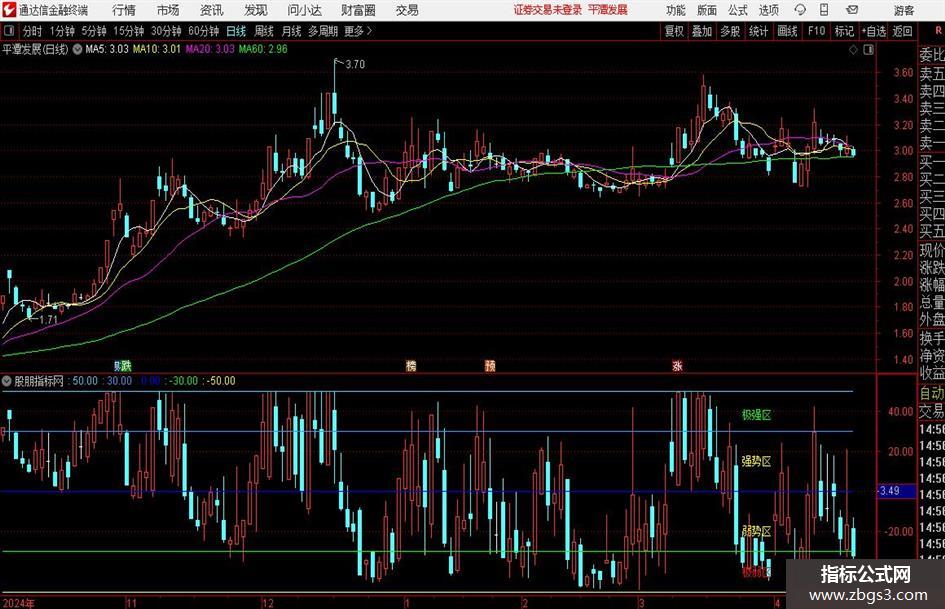Click the diamond icon above the chart
Screen dimensions: 945x609
pos(853,50)
